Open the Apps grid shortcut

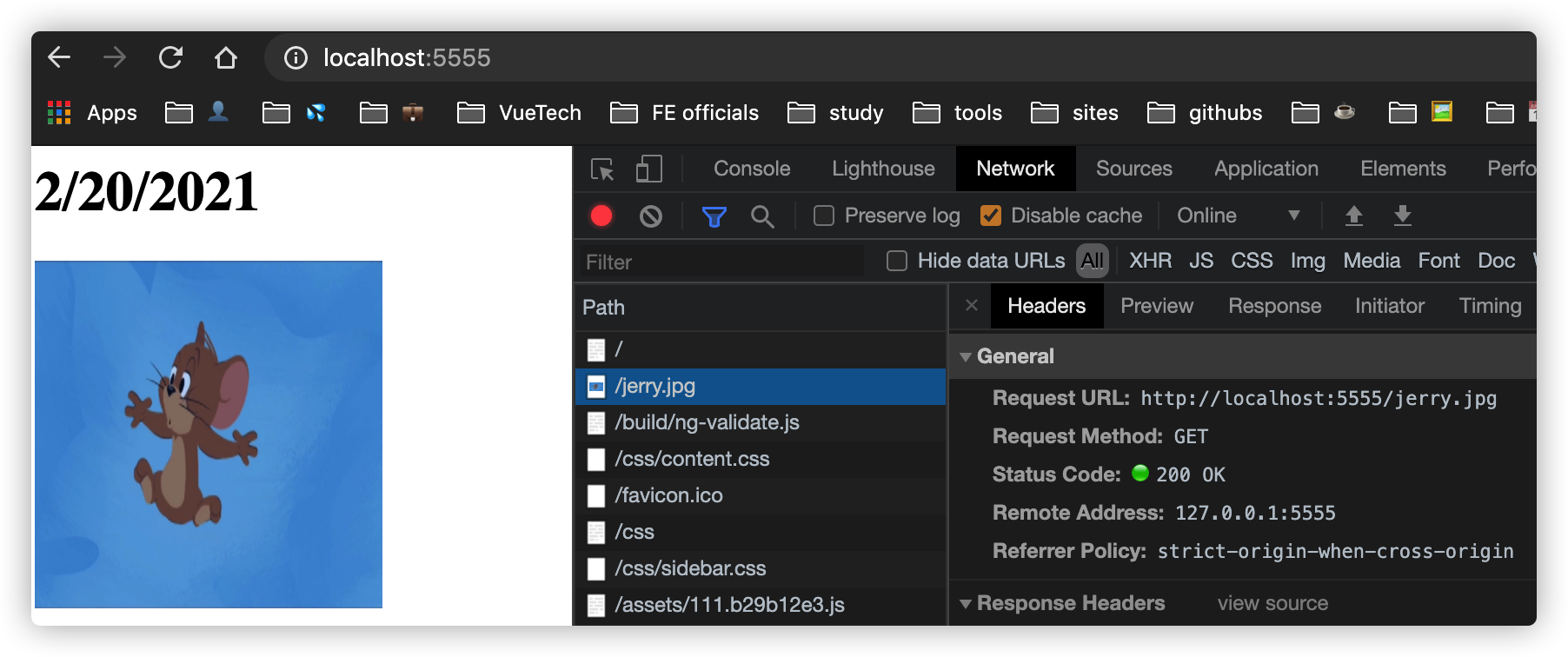pyautogui.click(x=91, y=113)
